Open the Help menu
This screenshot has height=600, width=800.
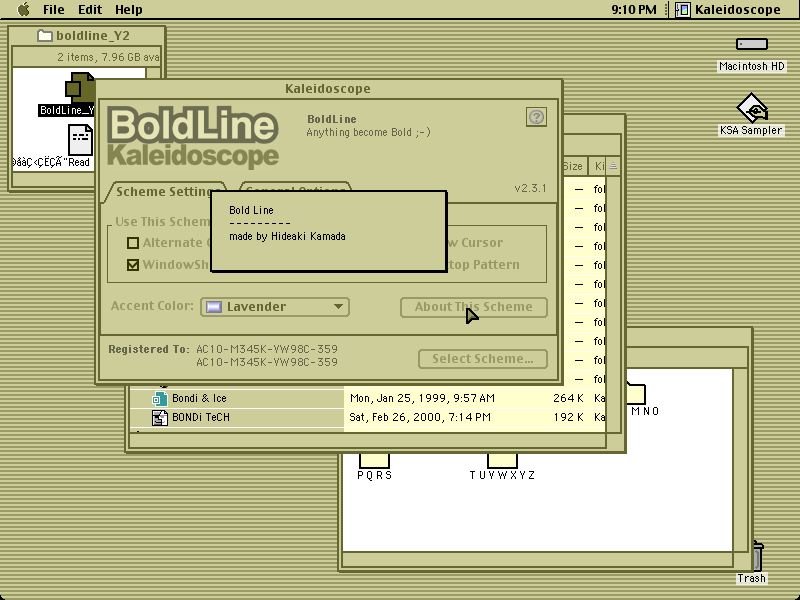point(129,9)
